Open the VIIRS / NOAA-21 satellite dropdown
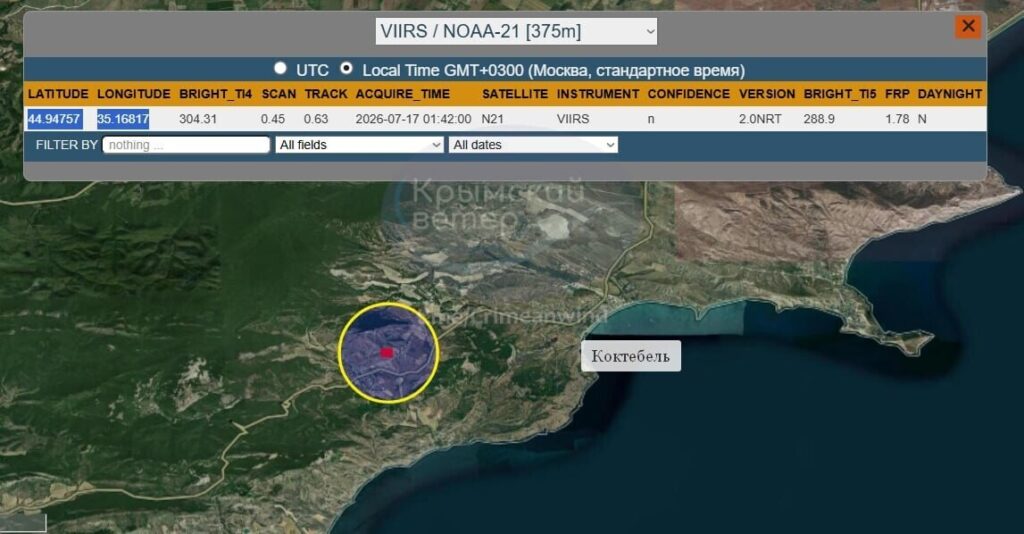The height and width of the screenshot is (534, 1024). tap(516, 31)
